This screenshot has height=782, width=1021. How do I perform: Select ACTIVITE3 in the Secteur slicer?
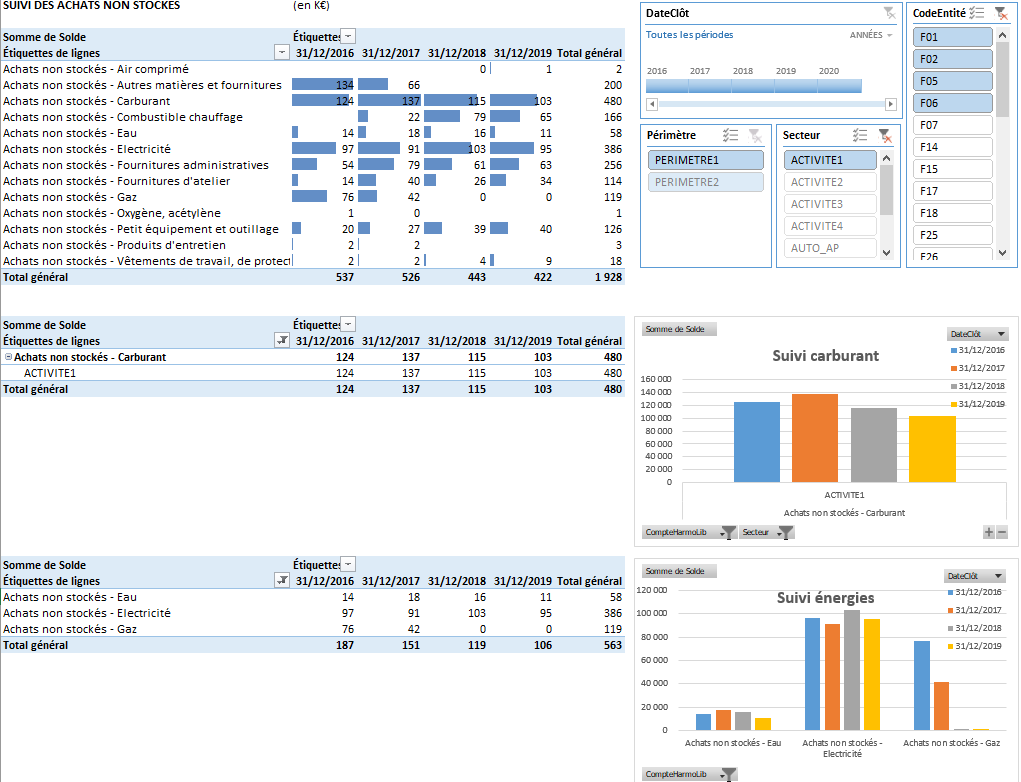click(x=830, y=204)
